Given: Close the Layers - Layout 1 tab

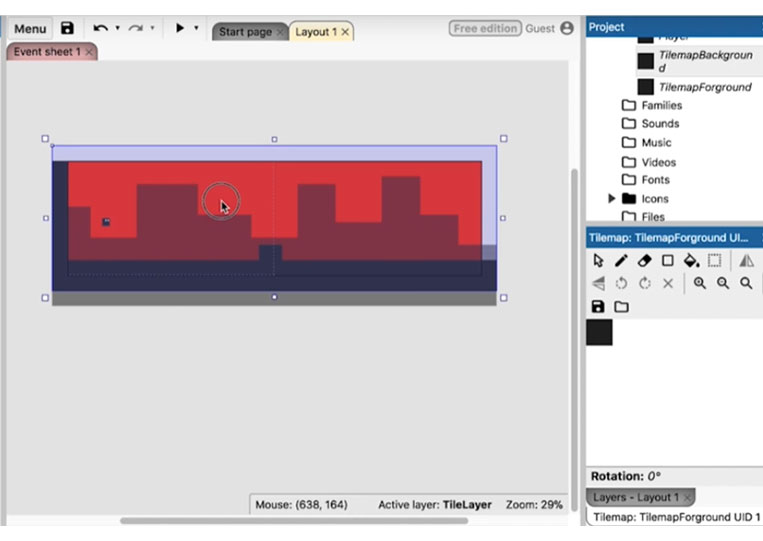Looking at the screenshot, I should click(x=687, y=498).
